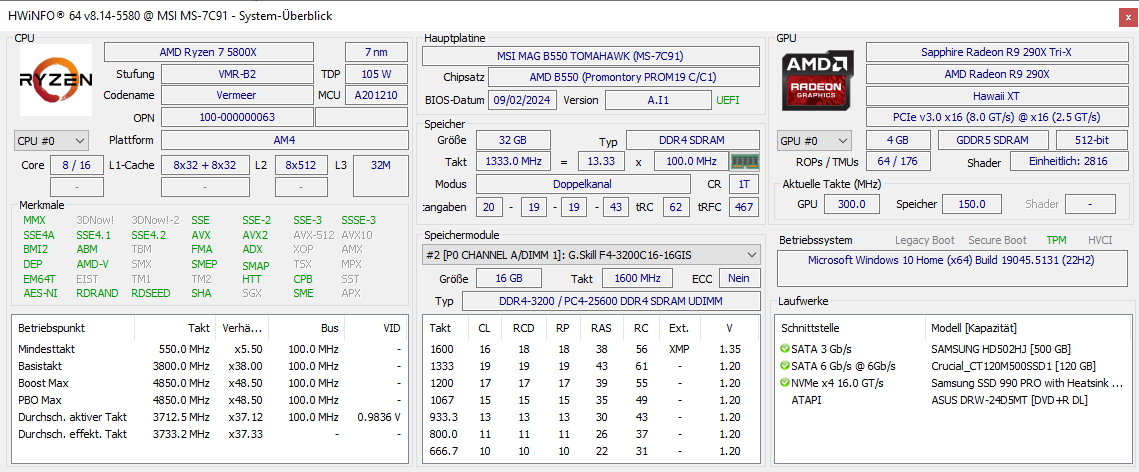Click the AMD-V feature label
1139x472 pixels.
click(x=92, y=264)
